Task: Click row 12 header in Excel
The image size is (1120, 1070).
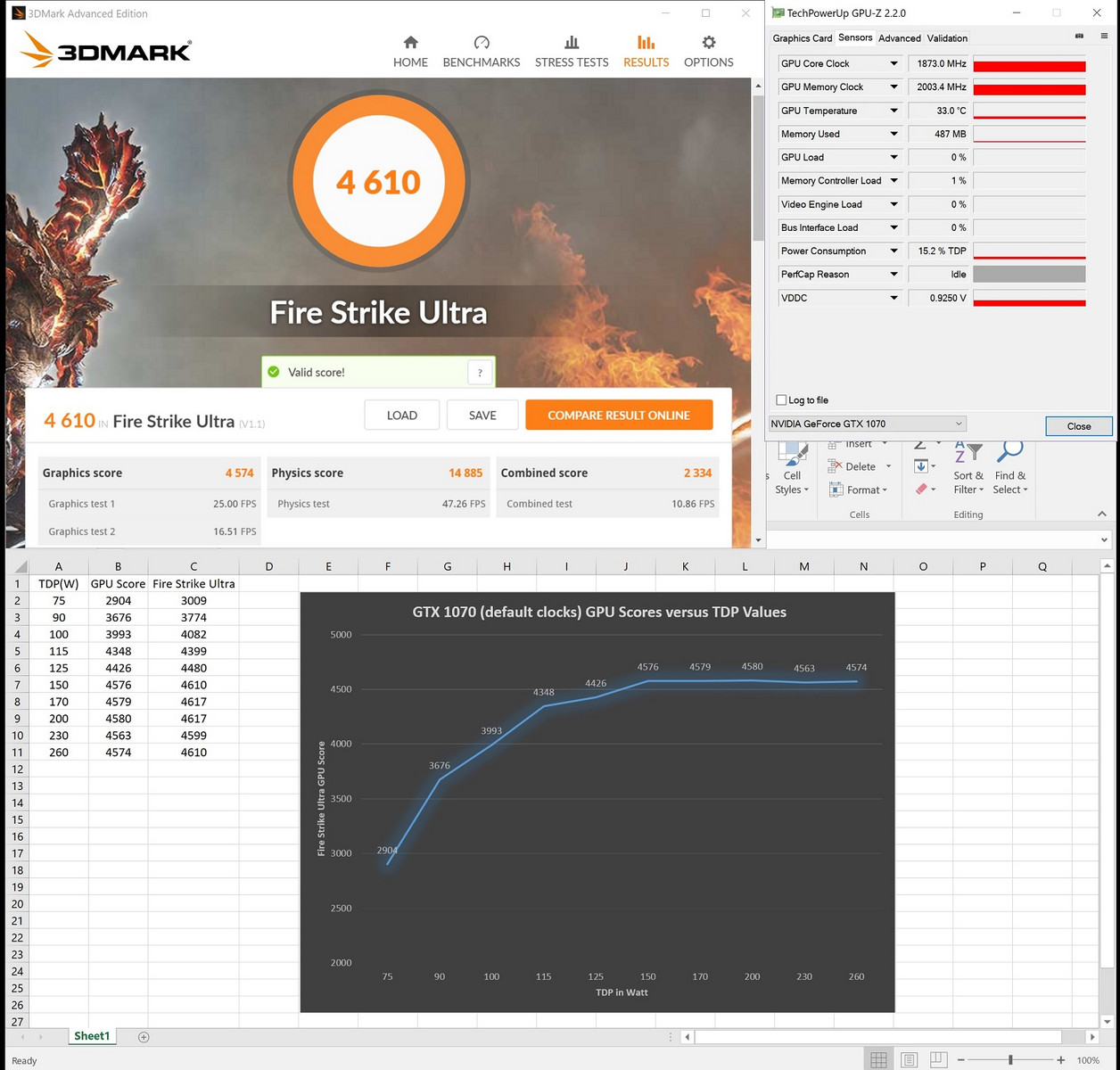Action: (17, 769)
